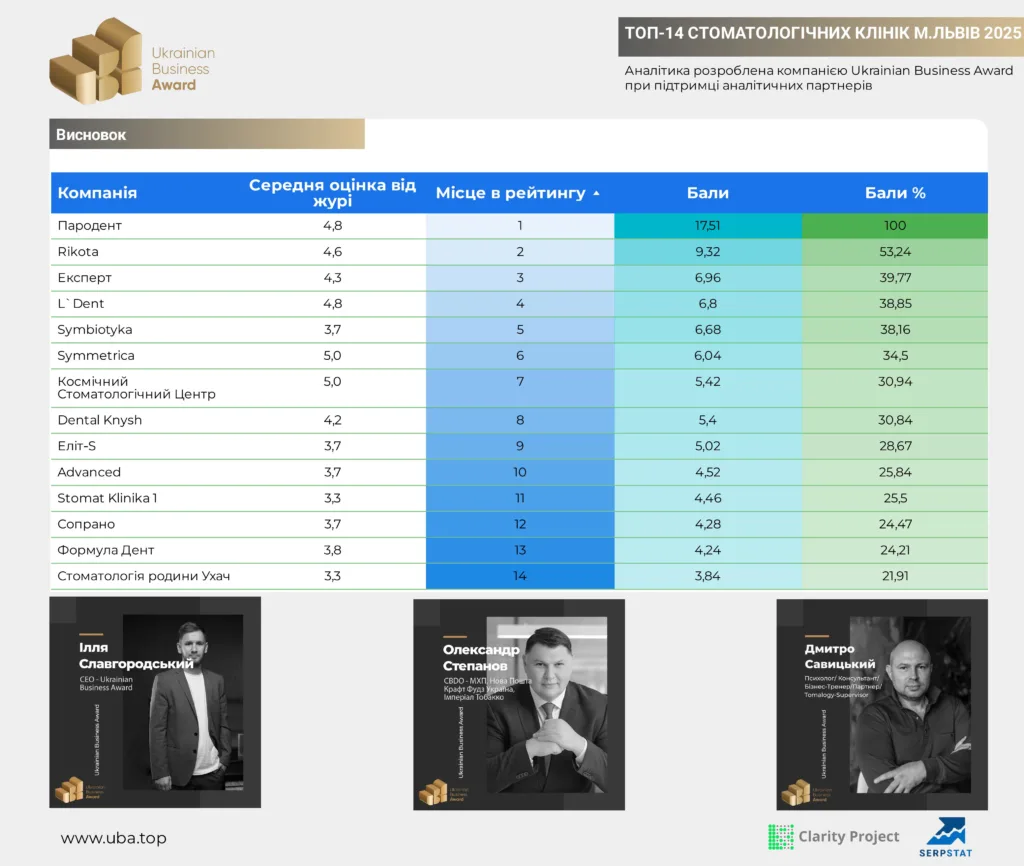1024x866 pixels.
Task: Click the Clarity Project green dots logo
Action: 781,837
